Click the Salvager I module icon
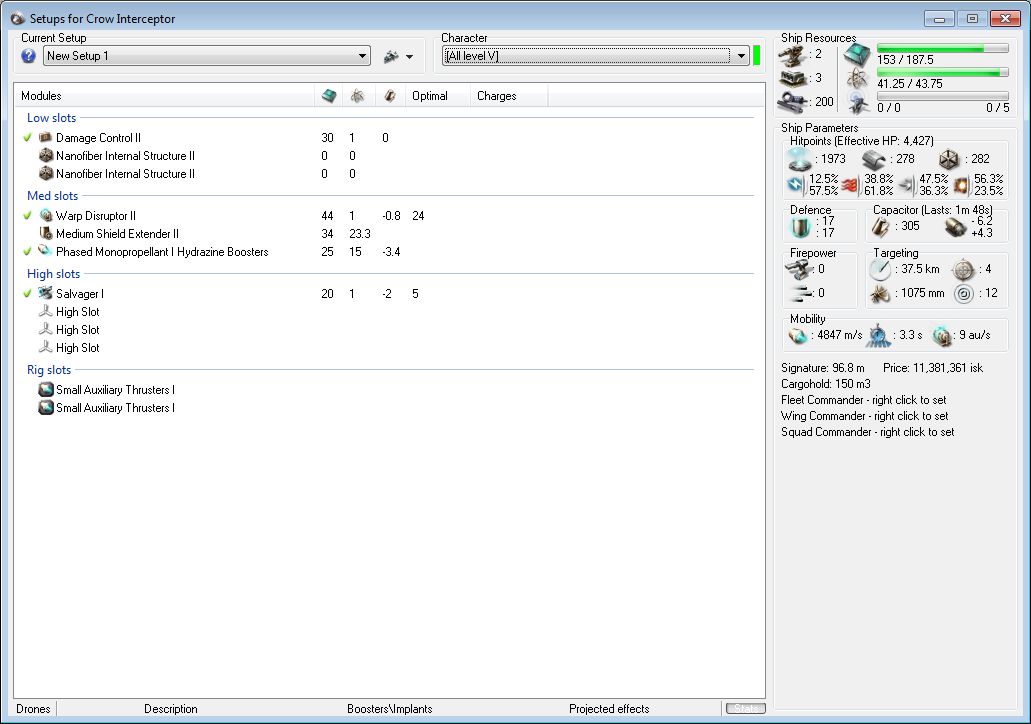This screenshot has height=724, width=1031. click(45, 293)
